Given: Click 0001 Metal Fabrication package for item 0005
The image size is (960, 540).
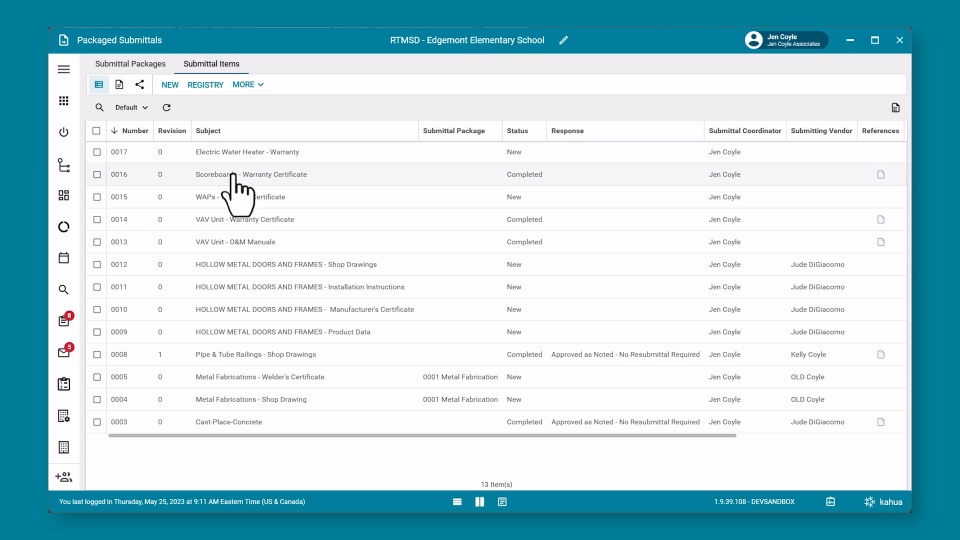Looking at the screenshot, I should 460,377.
